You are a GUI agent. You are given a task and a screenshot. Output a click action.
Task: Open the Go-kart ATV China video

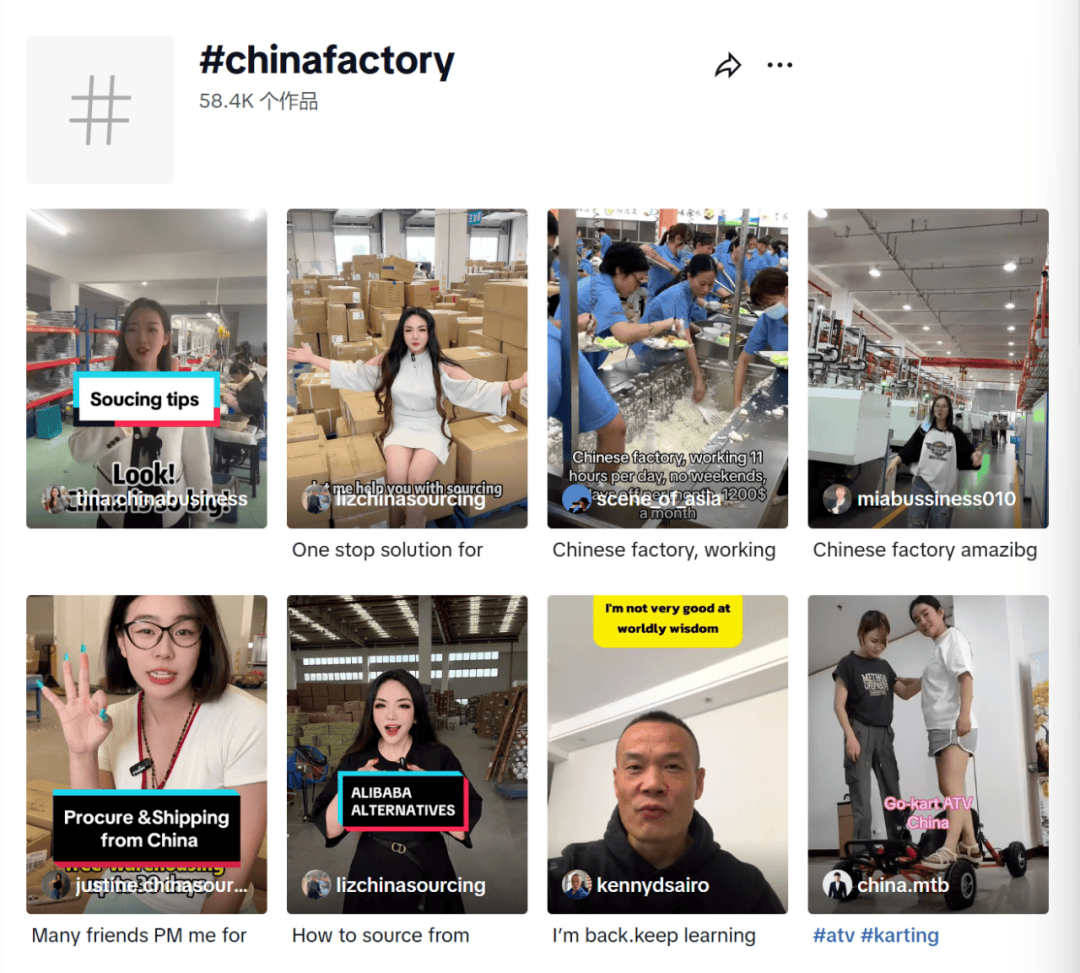click(x=928, y=755)
